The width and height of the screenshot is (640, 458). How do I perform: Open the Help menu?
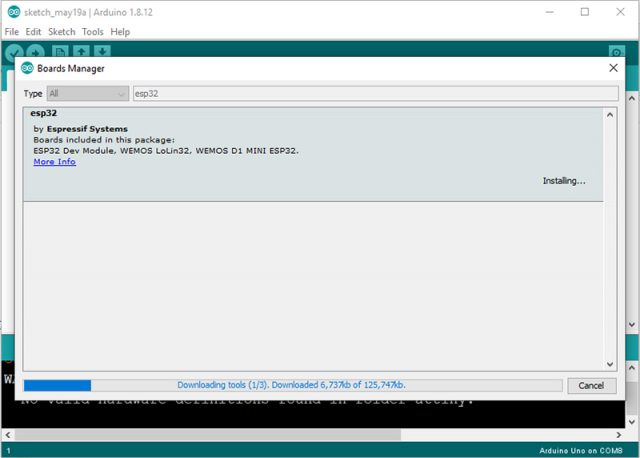coord(120,32)
